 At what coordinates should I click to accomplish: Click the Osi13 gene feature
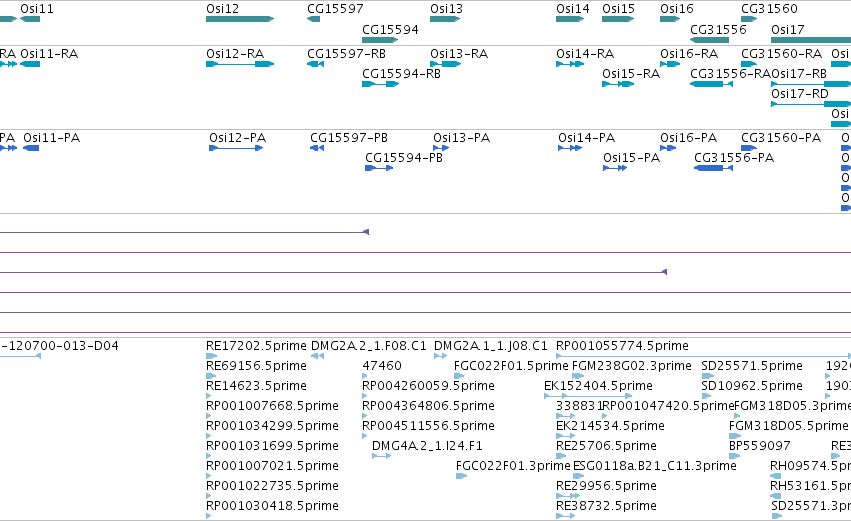pos(445,19)
